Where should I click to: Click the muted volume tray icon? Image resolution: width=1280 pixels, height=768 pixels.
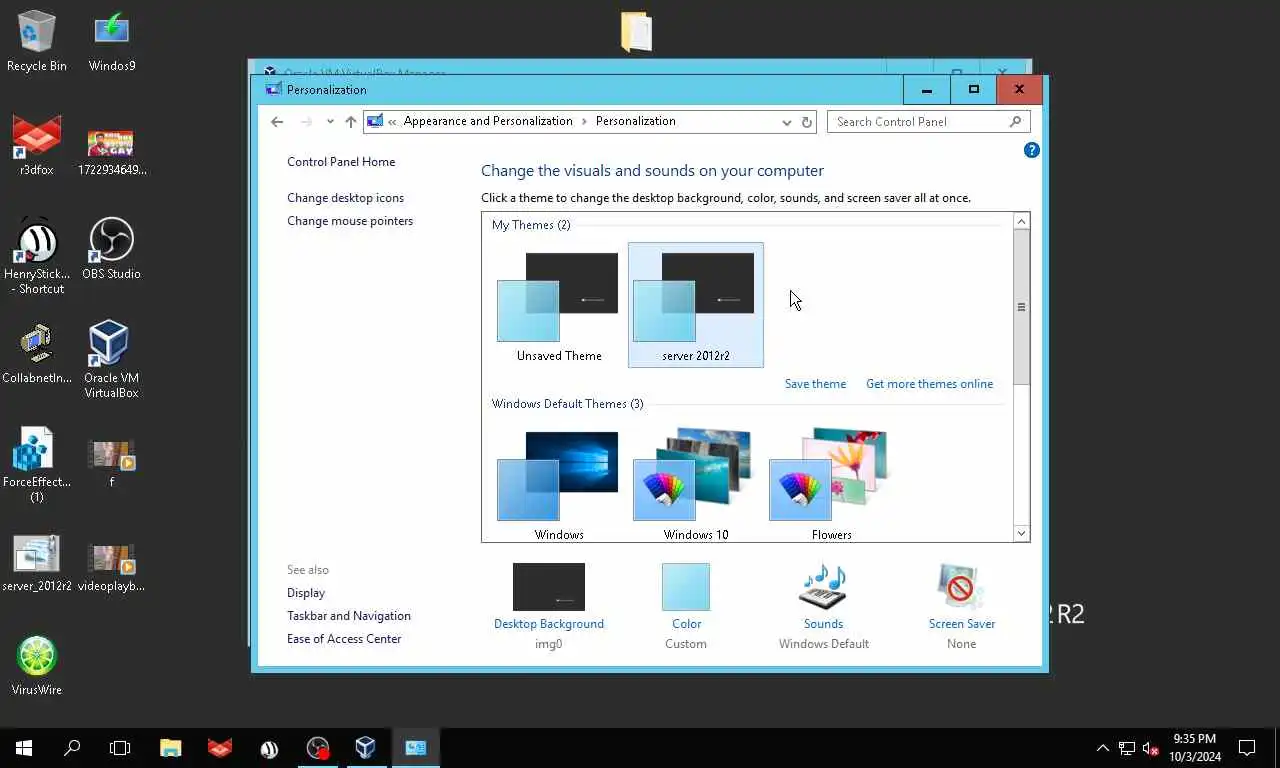1151,748
